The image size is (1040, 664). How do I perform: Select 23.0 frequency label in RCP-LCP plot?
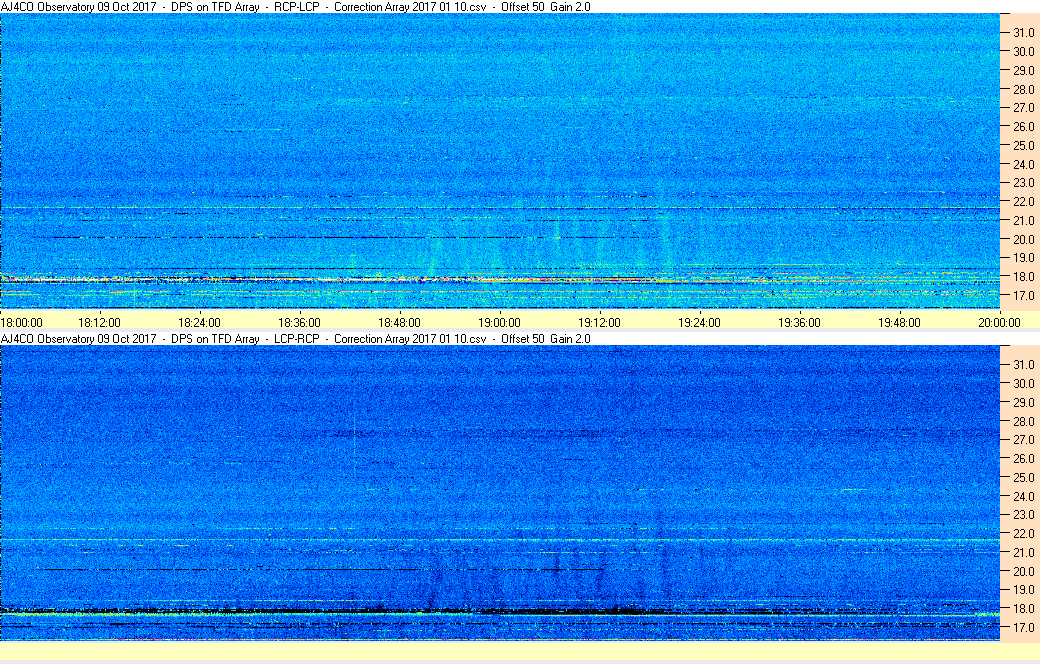(1023, 182)
